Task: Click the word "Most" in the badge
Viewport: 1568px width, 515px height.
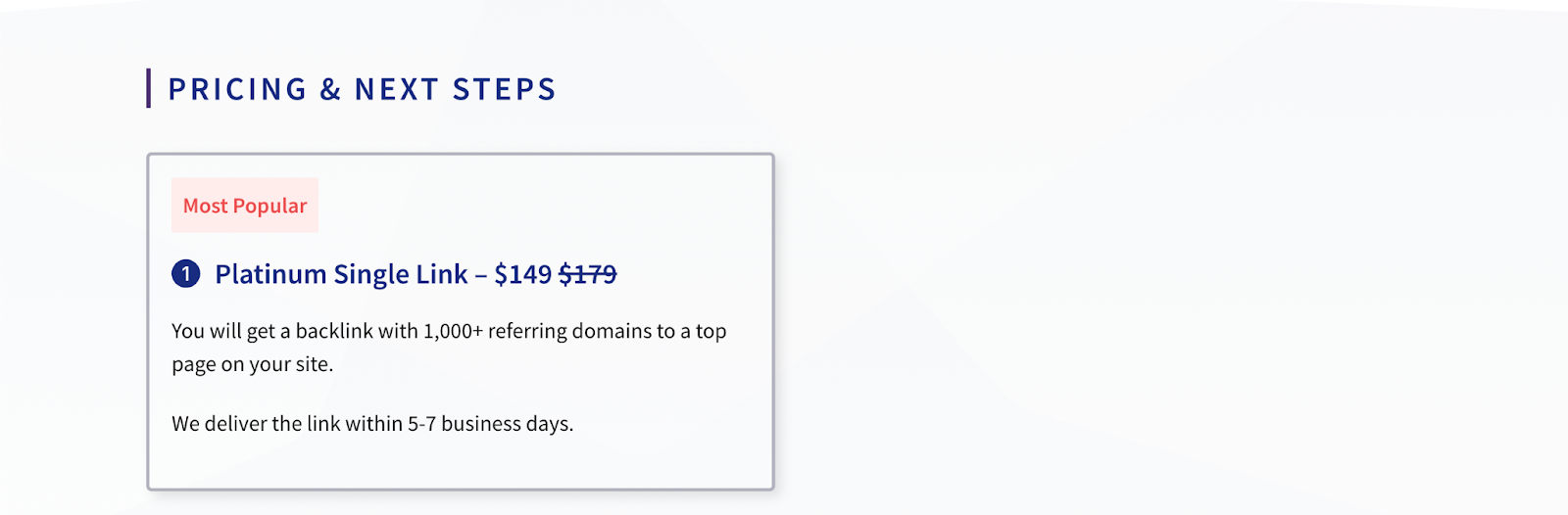Action: (x=205, y=206)
